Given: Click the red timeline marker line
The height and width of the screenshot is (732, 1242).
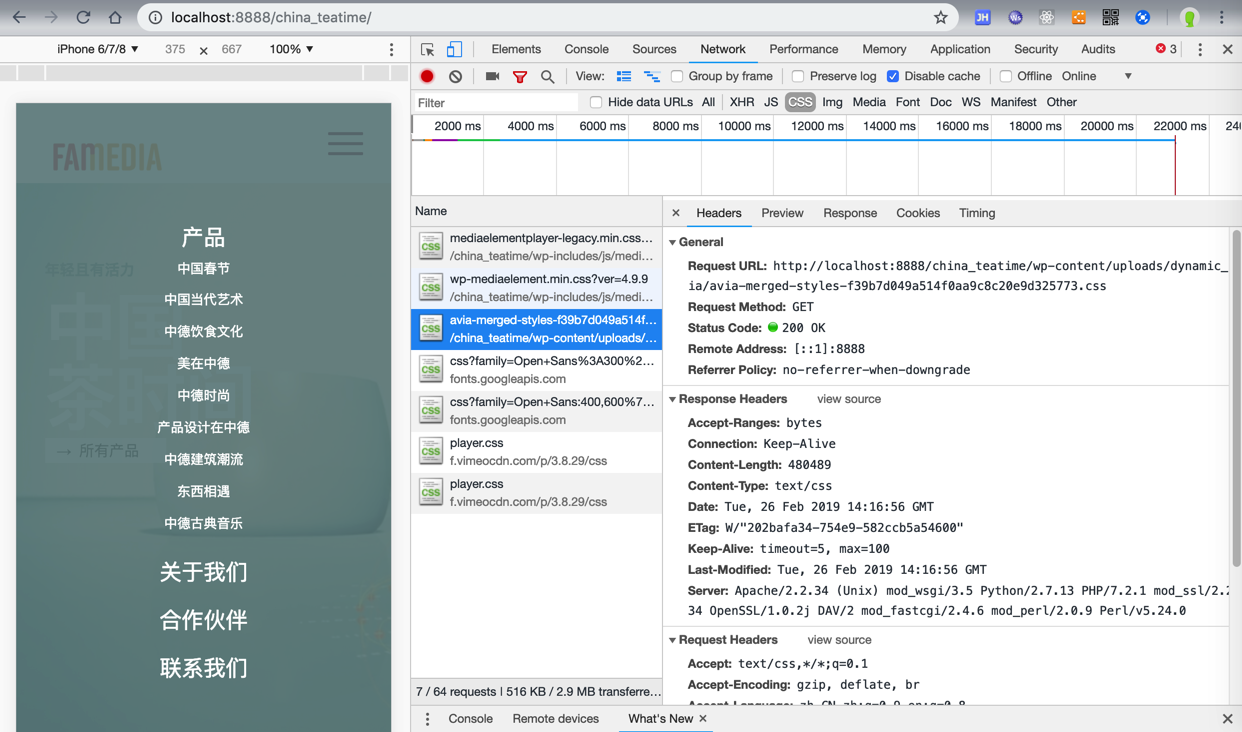Looking at the screenshot, I should point(1175,166).
